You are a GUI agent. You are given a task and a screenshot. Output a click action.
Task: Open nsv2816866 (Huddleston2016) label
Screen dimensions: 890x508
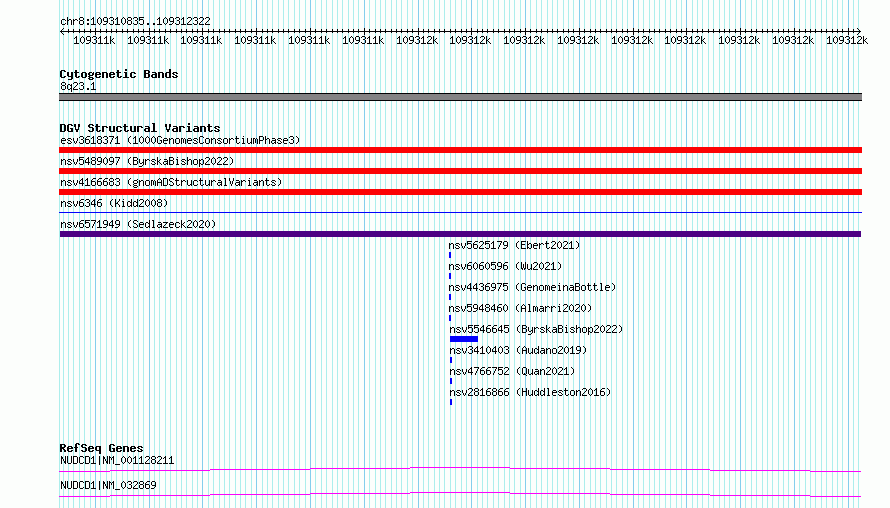[x=530, y=392]
